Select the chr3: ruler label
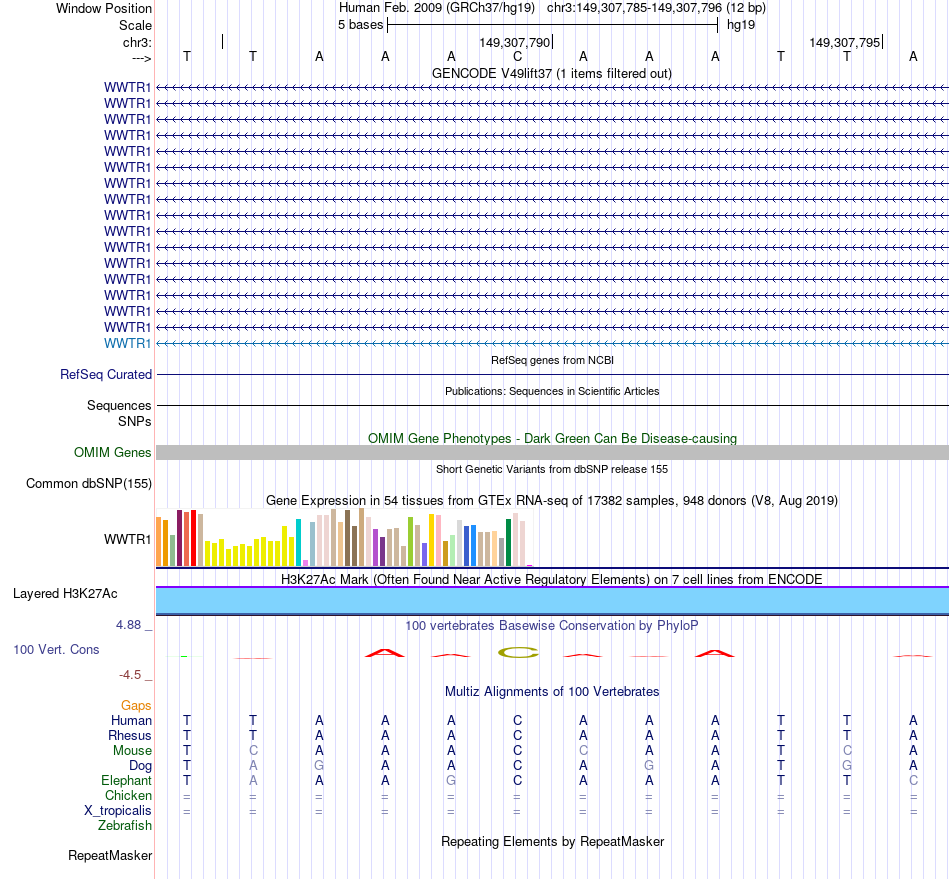Screen dimensions: 950x879 point(137,42)
